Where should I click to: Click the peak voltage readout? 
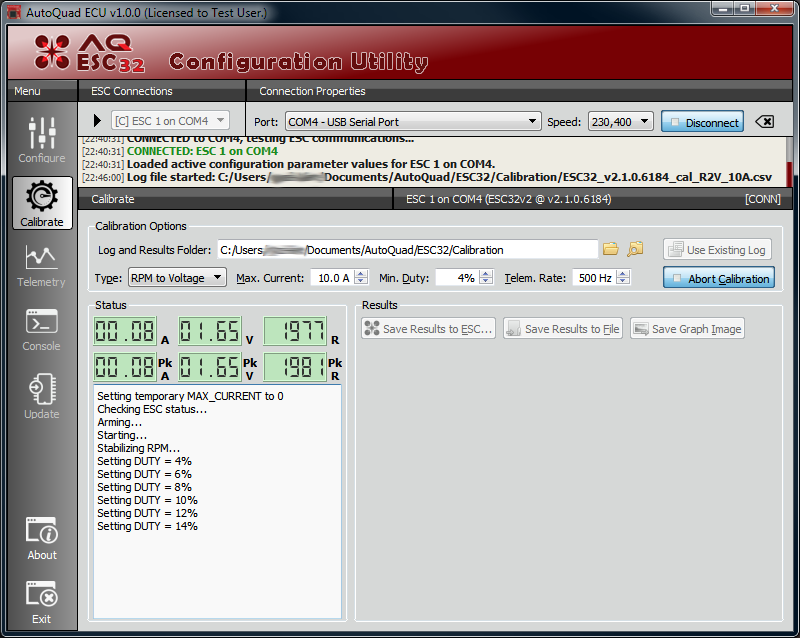(210, 366)
